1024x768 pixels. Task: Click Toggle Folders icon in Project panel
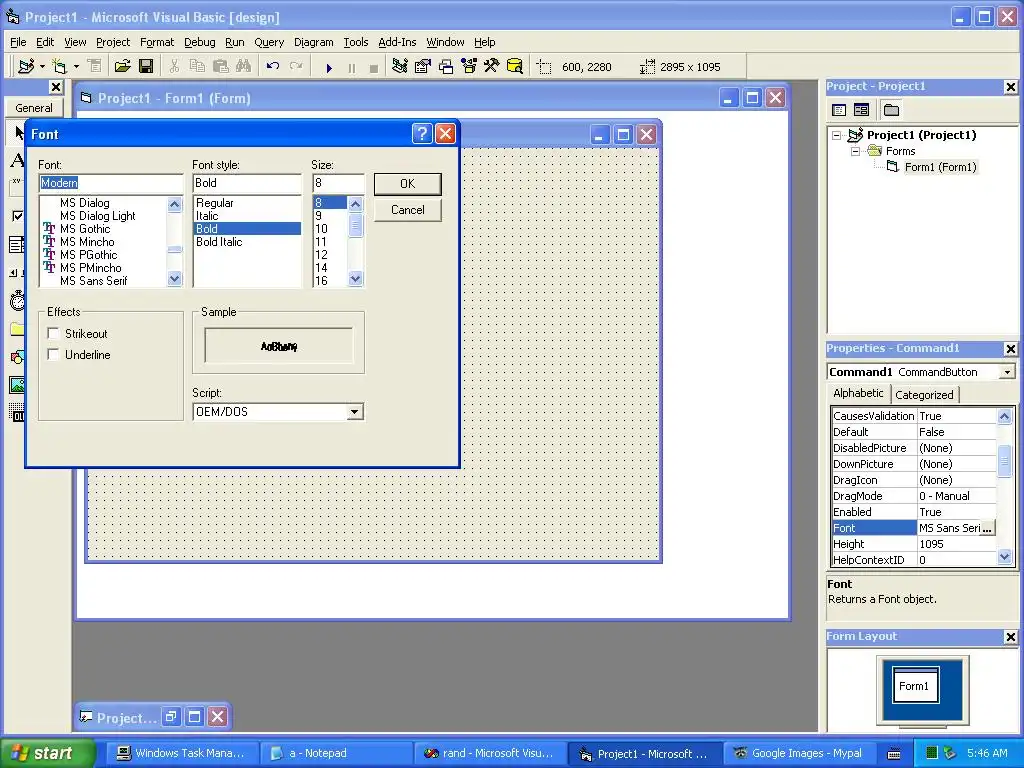891,110
